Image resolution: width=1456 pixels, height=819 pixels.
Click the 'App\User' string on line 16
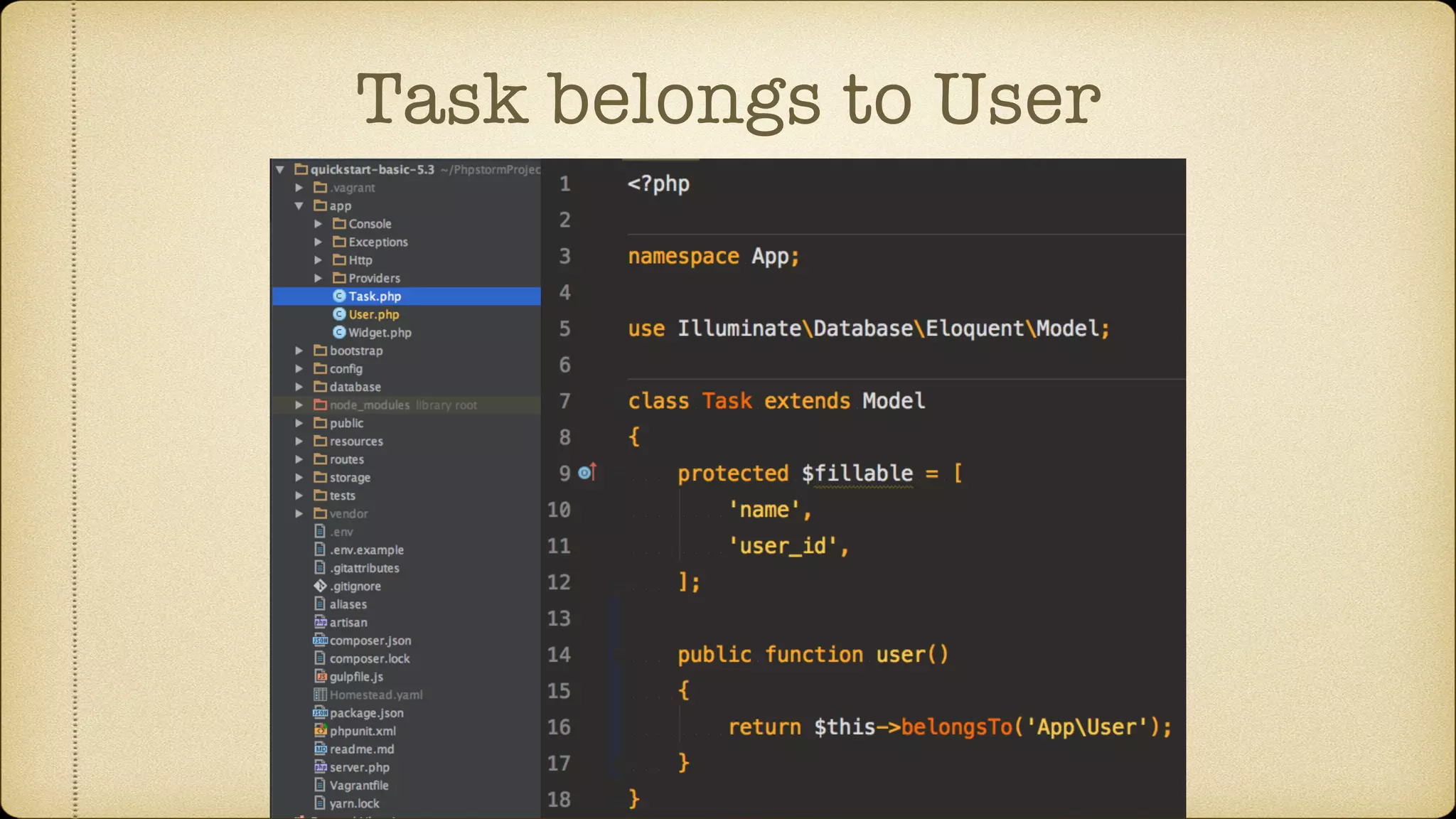(1087, 727)
